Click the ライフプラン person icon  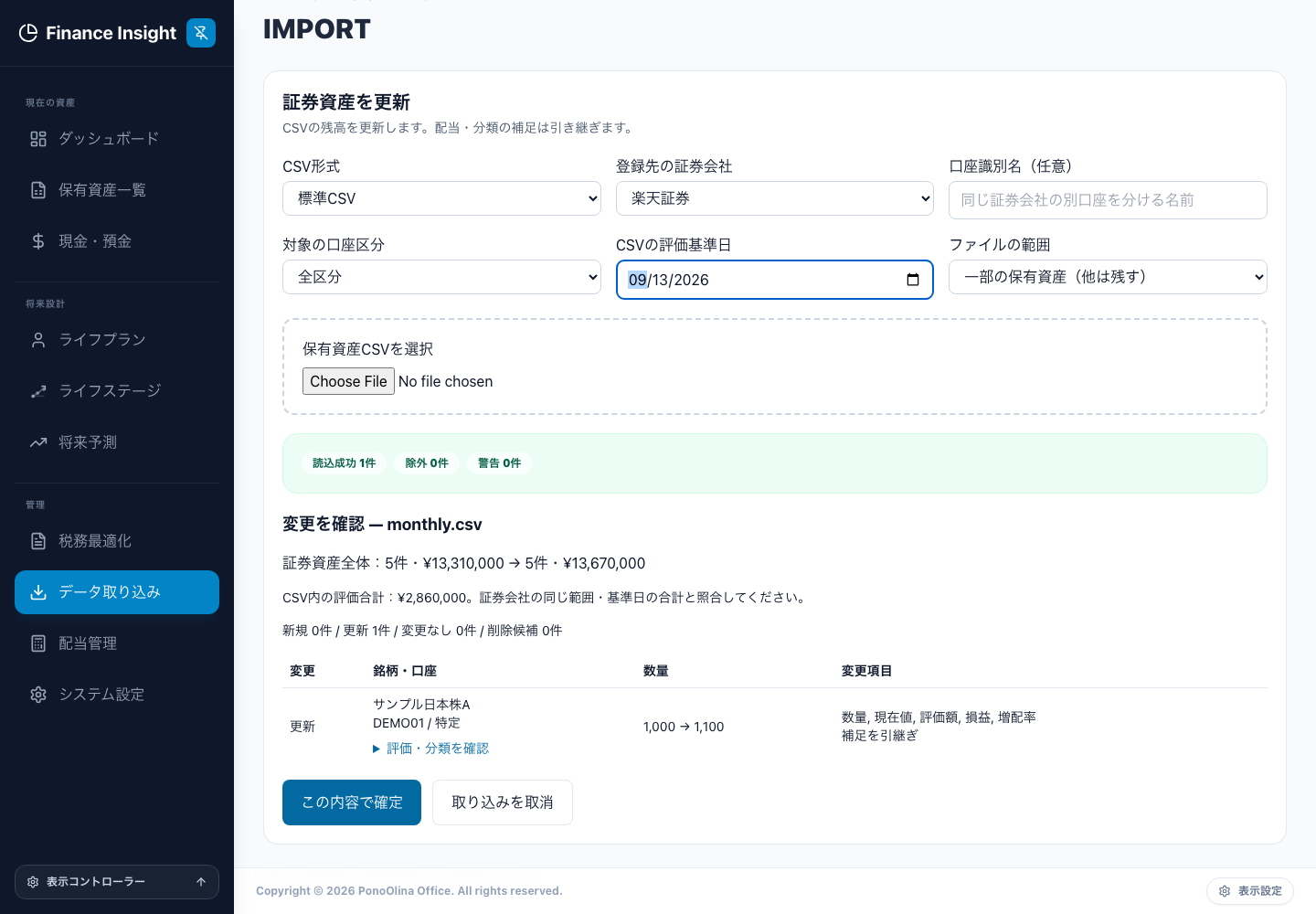click(x=38, y=340)
